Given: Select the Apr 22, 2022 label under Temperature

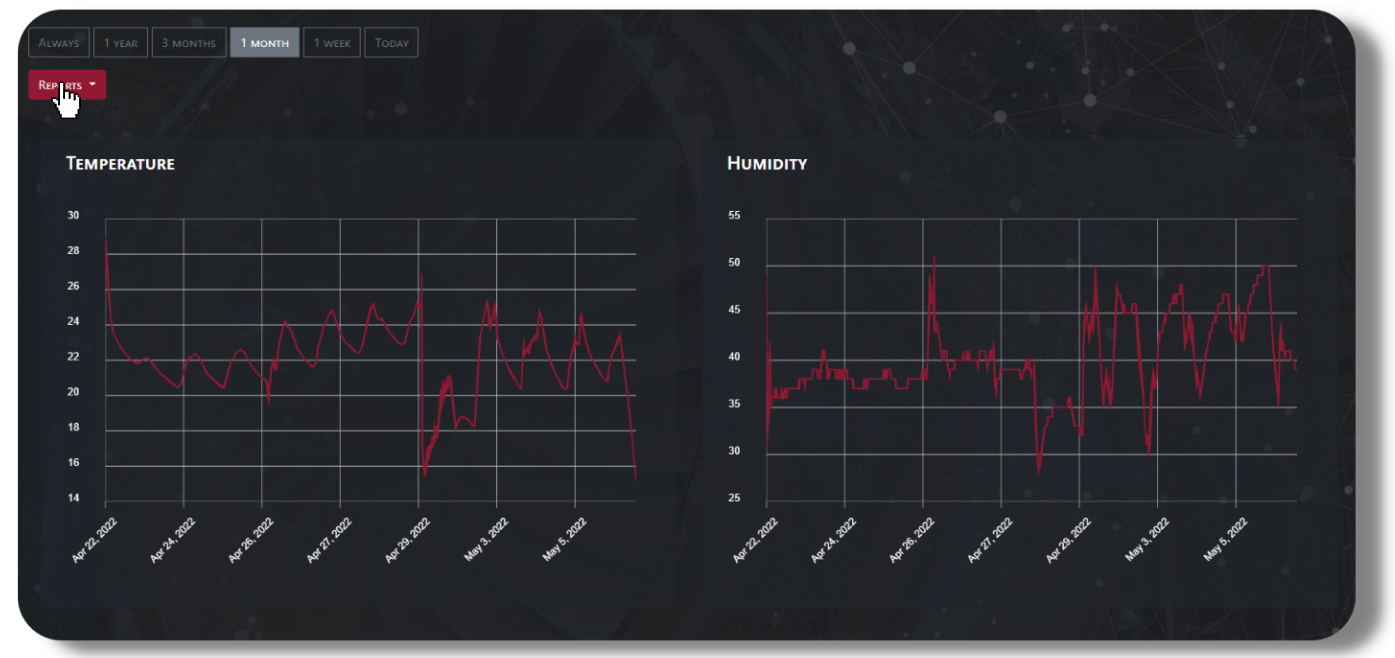Looking at the screenshot, I should [x=94, y=540].
